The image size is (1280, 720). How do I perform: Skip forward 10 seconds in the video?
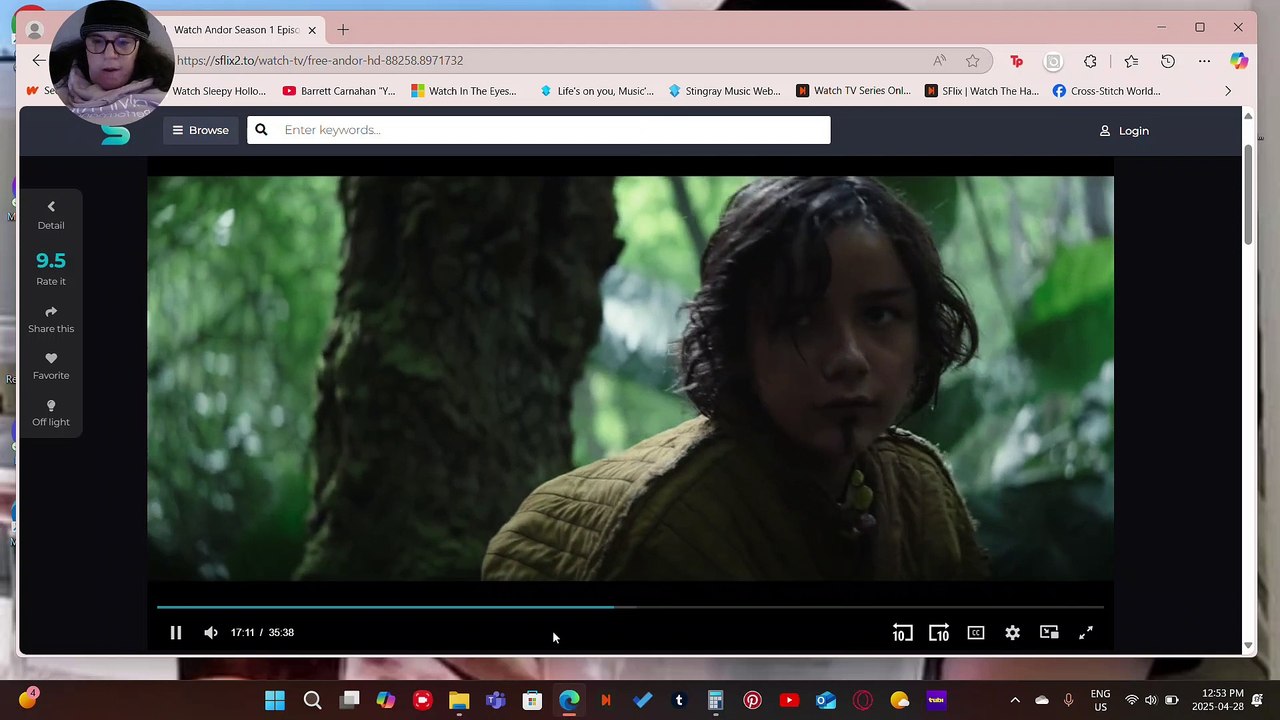[938, 632]
